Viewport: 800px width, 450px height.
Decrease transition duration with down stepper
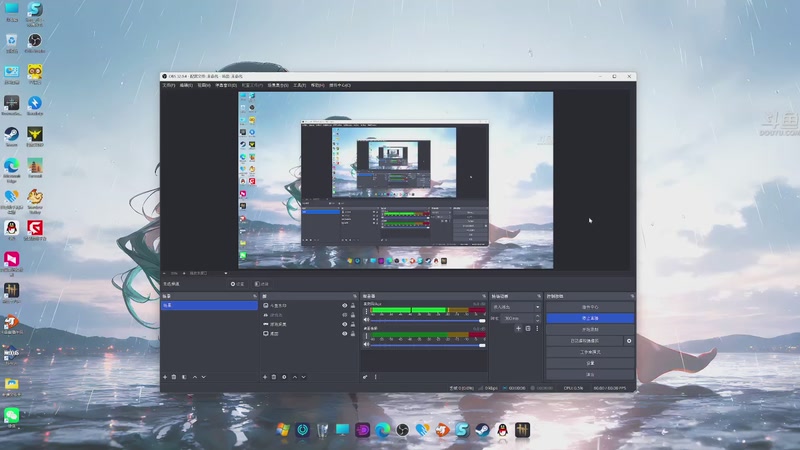point(537,320)
